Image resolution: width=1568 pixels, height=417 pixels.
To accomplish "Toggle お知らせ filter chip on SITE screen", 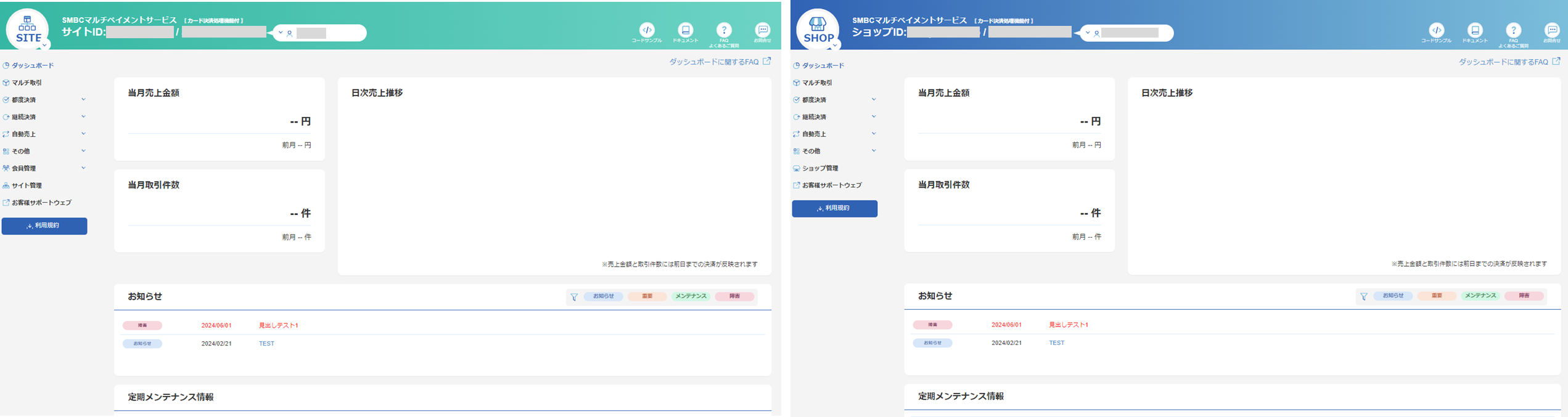I will [x=604, y=296].
